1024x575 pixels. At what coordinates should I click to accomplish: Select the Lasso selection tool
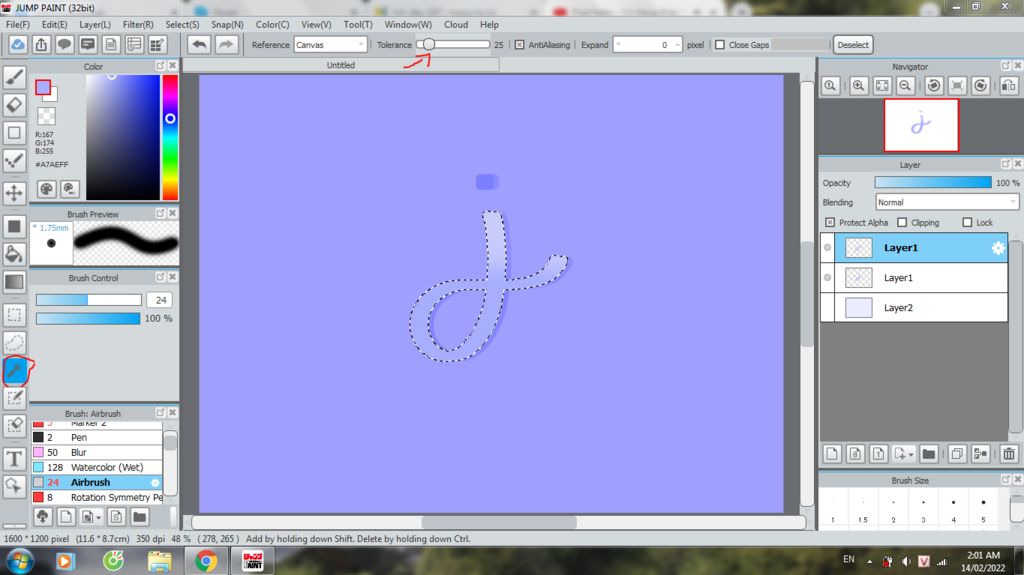(14, 342)
